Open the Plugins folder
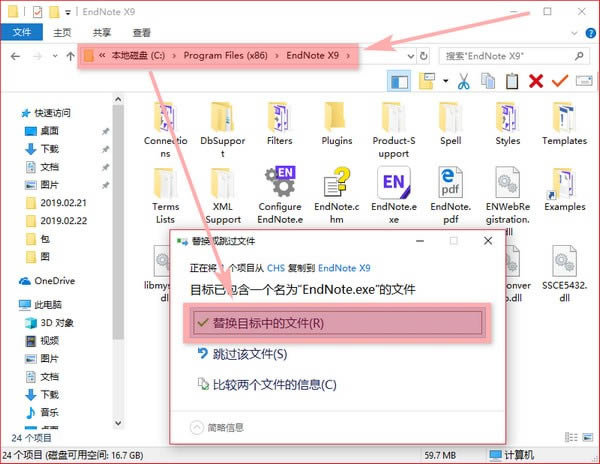 337,124
